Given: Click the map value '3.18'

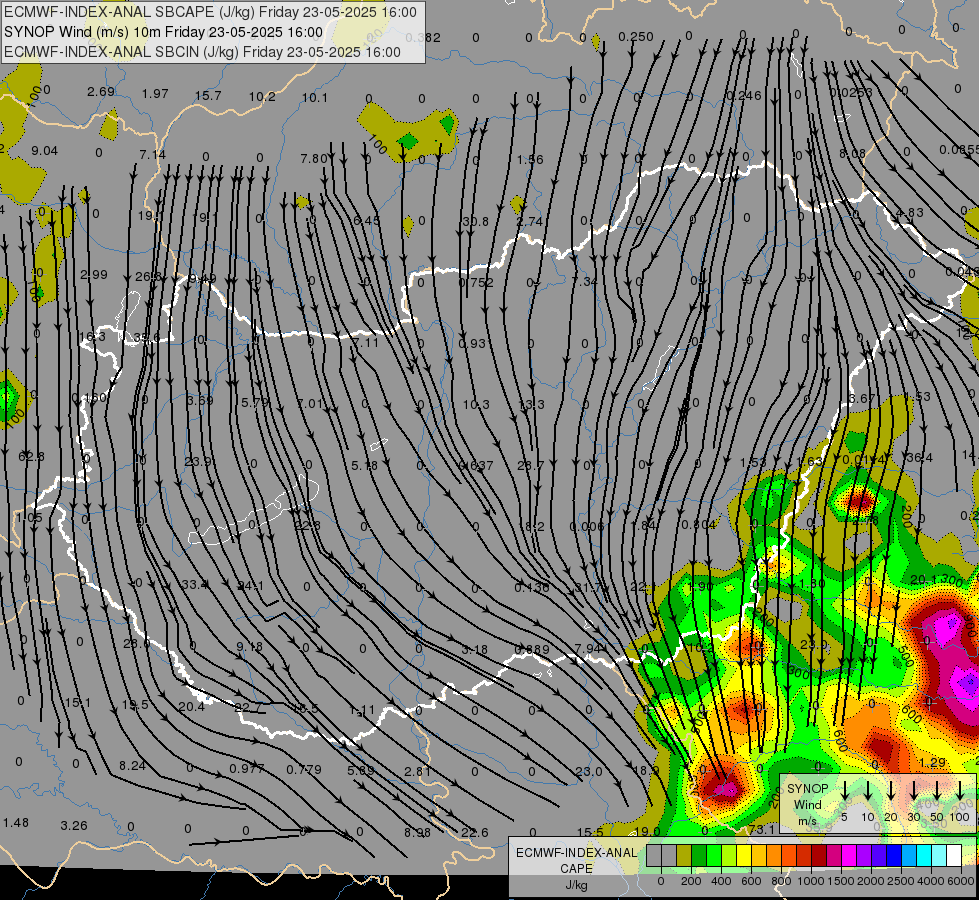Looking at the screenshot, I should 475,650.
